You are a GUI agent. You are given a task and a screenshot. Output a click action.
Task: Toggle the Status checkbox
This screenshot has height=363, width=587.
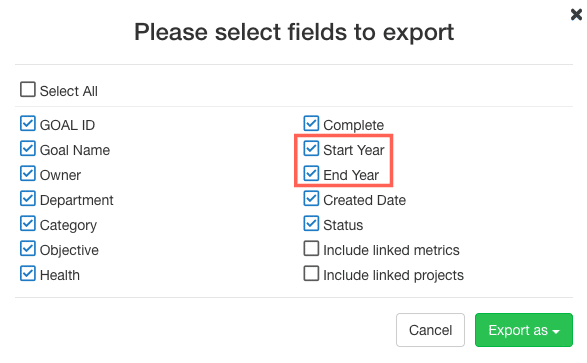tap(311, 224)
